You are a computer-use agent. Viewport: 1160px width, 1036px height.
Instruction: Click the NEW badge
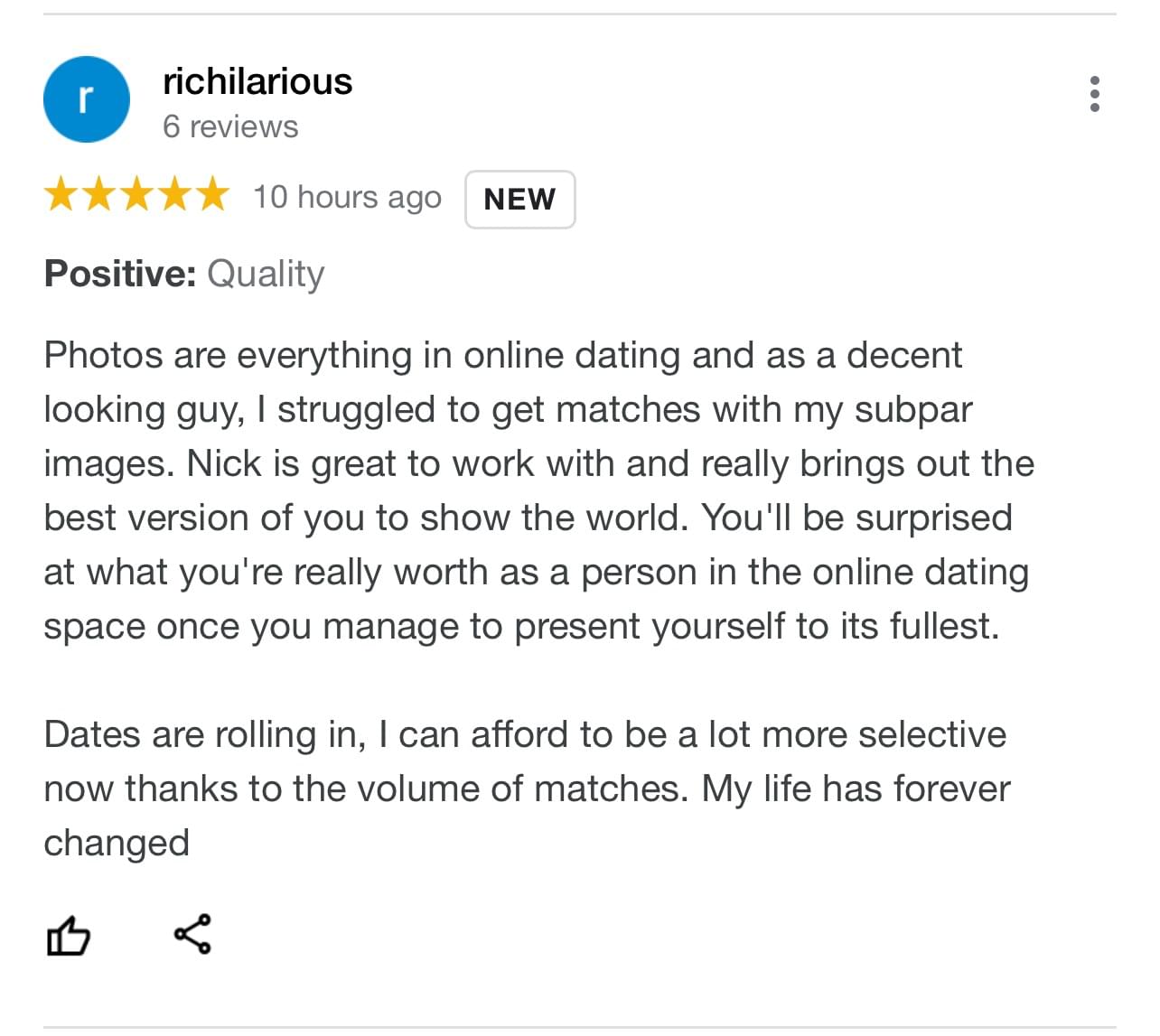point(519,200)
